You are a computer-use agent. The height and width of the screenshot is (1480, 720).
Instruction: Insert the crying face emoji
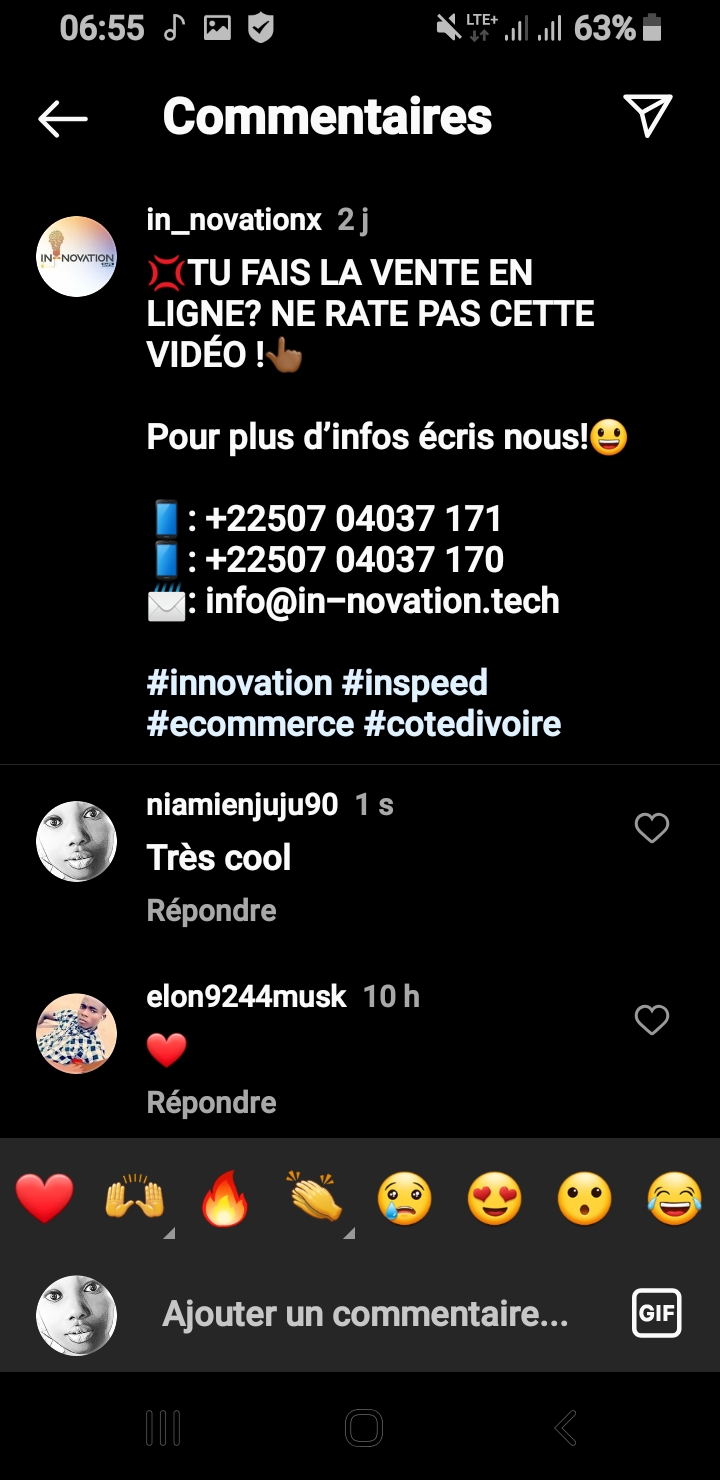tap(405, 1198)
